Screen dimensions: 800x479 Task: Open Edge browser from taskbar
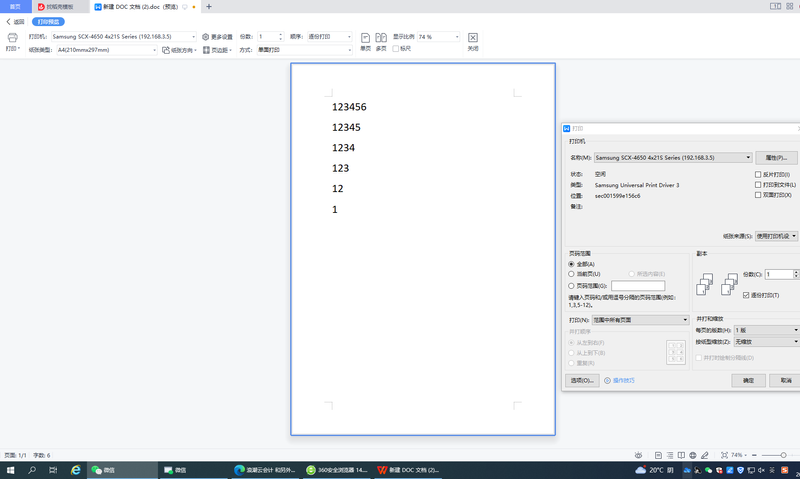click(x=75, y=469)
